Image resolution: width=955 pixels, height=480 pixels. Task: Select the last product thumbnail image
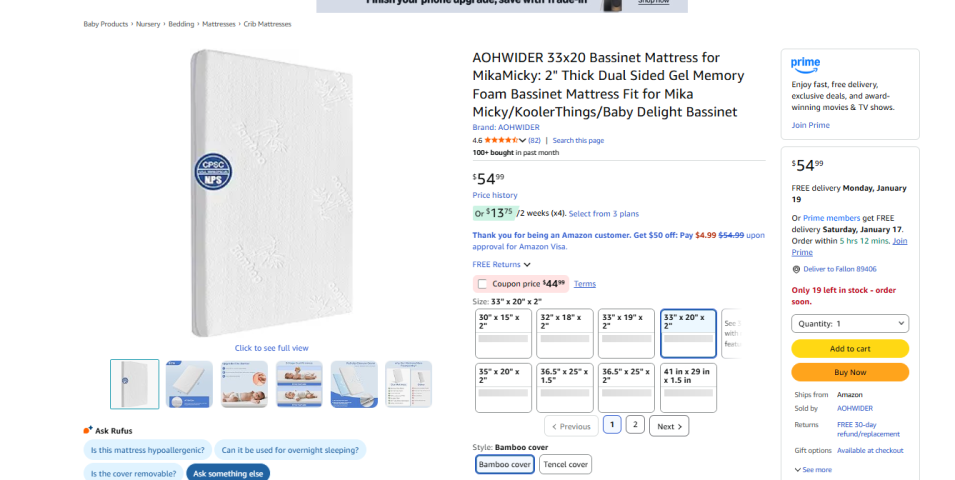[408, 384]
